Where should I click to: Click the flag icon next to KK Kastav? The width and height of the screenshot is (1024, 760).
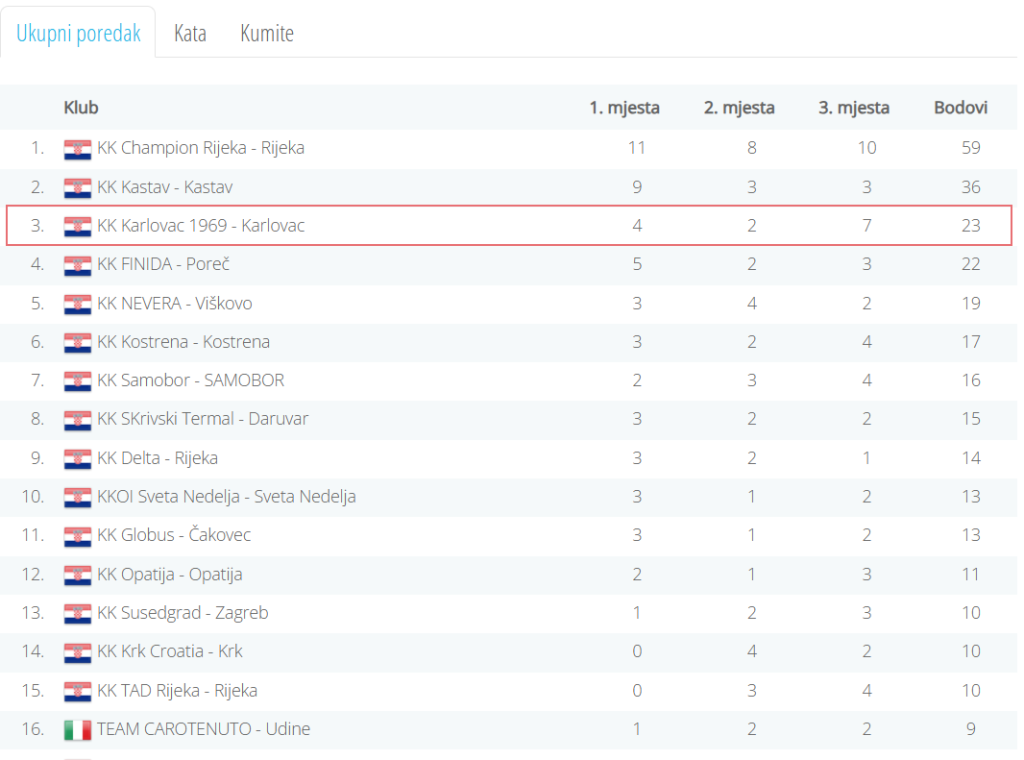77,188
